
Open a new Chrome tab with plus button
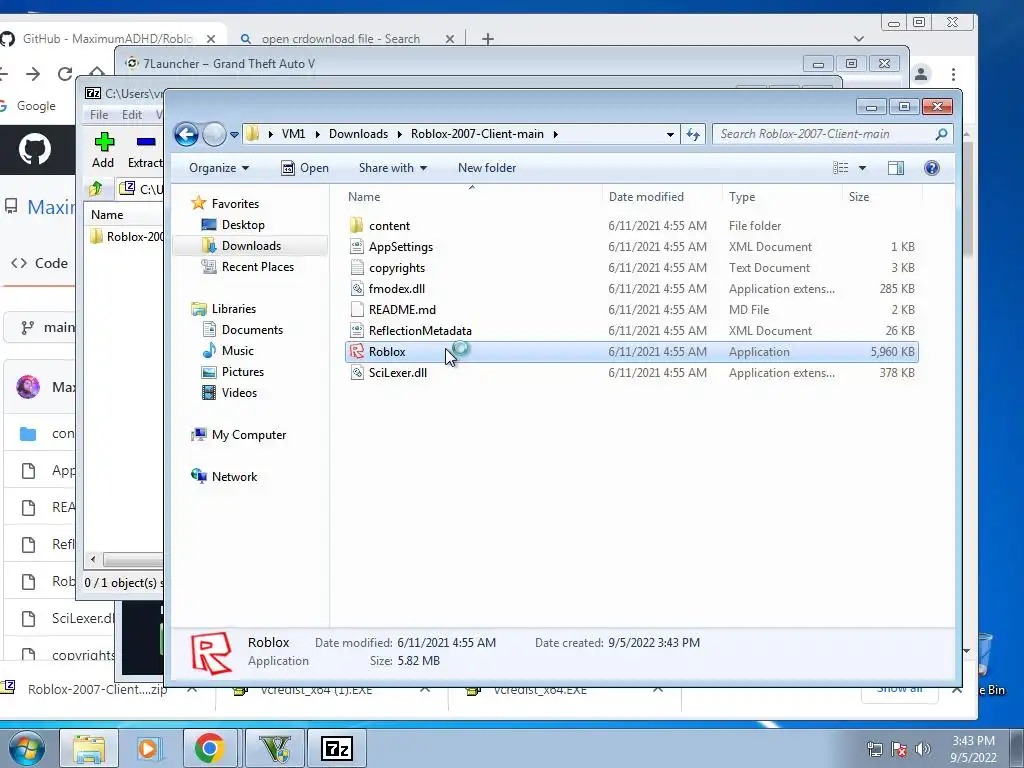click(488, 39)
